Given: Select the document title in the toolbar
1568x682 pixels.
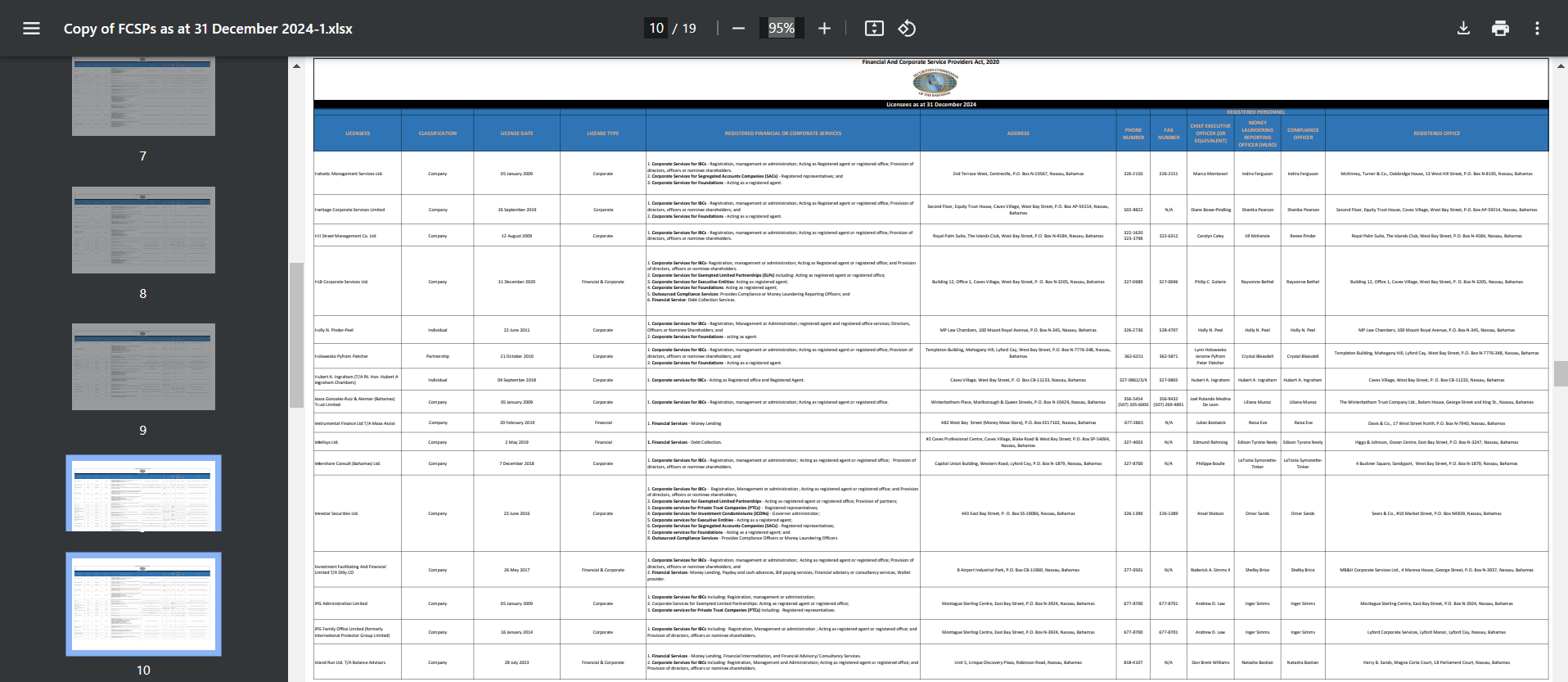Looking at the screenshot, I should [208, 29].
